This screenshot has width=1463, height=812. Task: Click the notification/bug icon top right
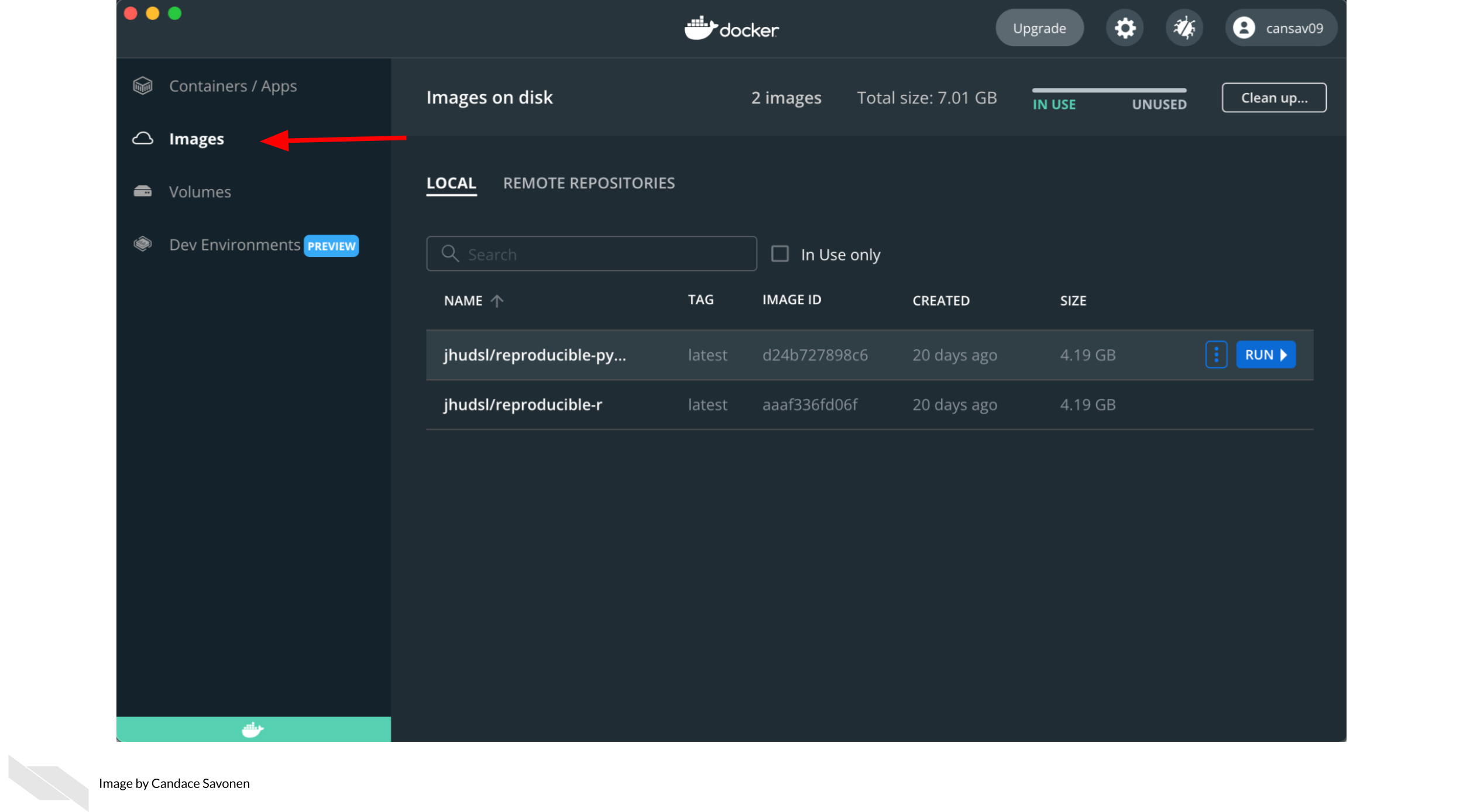coord(1183,27)
